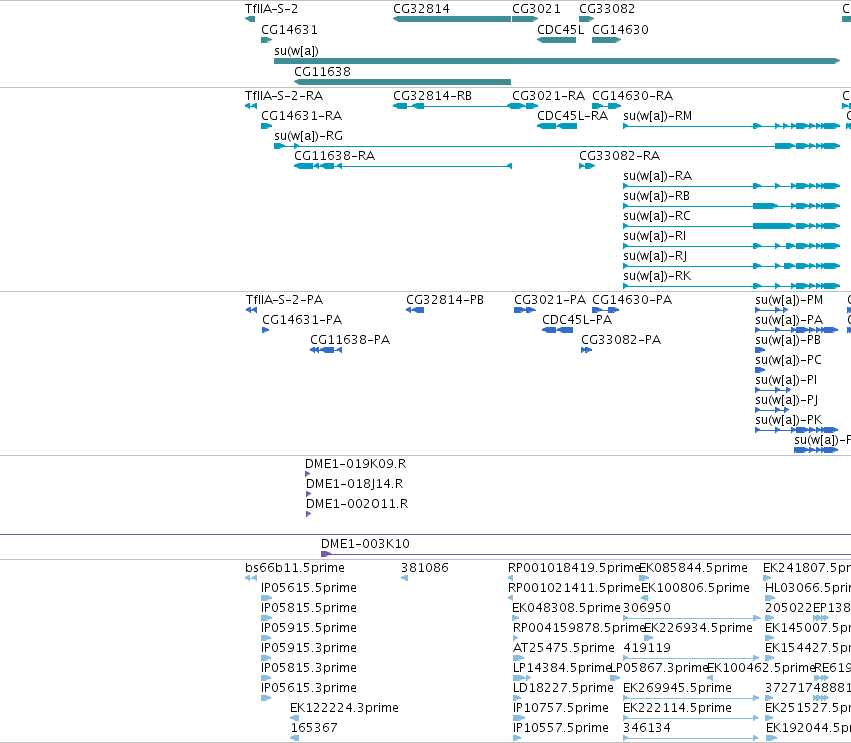Click transcript CG3021-RA
This screenshot has width=851, height=743.
[548, 96]
